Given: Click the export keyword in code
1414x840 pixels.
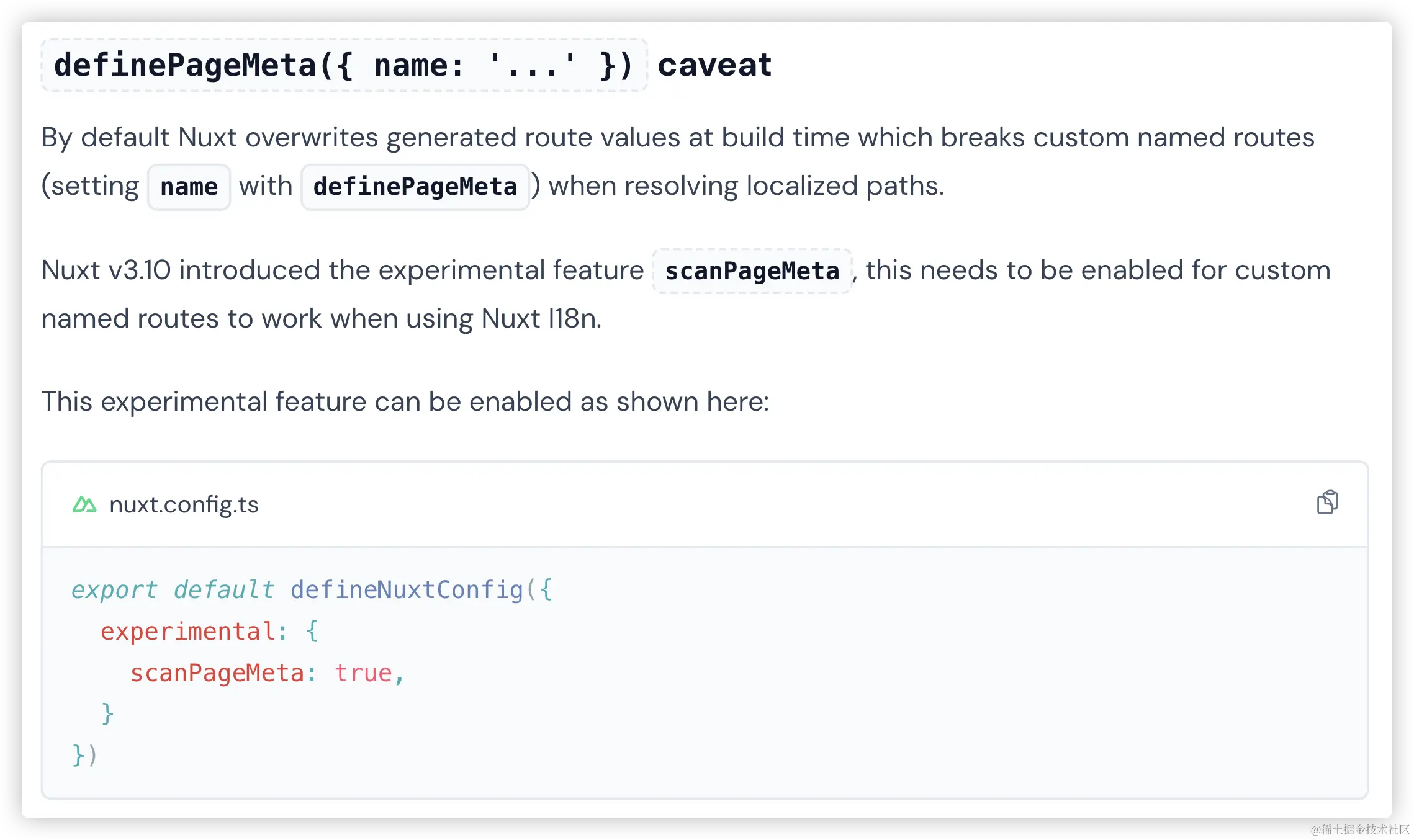Looking at the screenshot, I should [115, 589].
